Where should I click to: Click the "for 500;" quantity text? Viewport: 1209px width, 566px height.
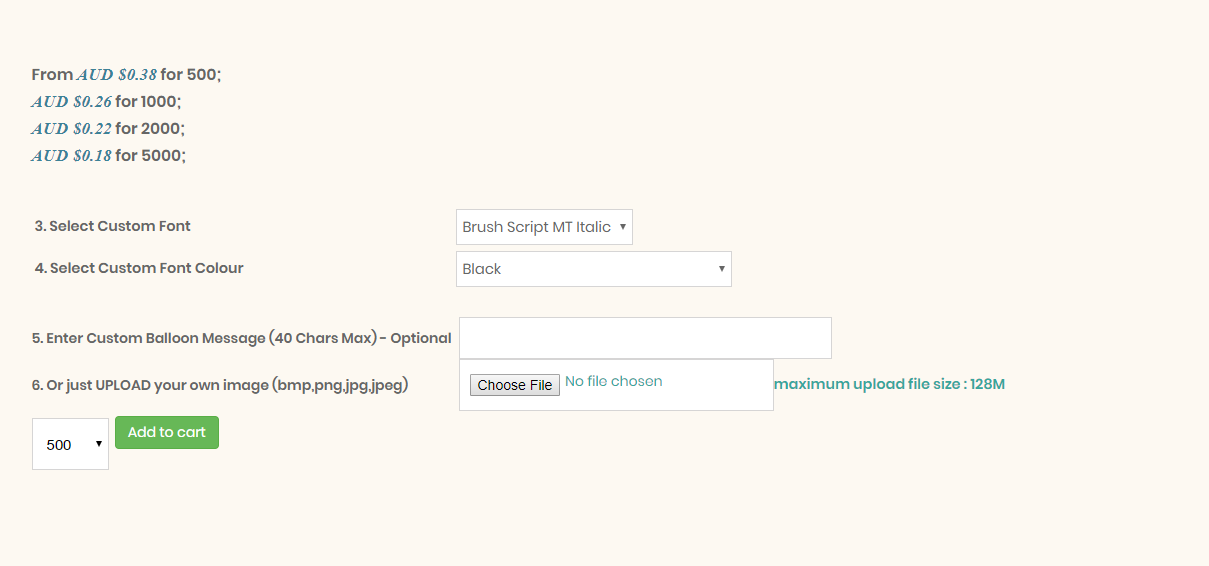click(191, 74)
